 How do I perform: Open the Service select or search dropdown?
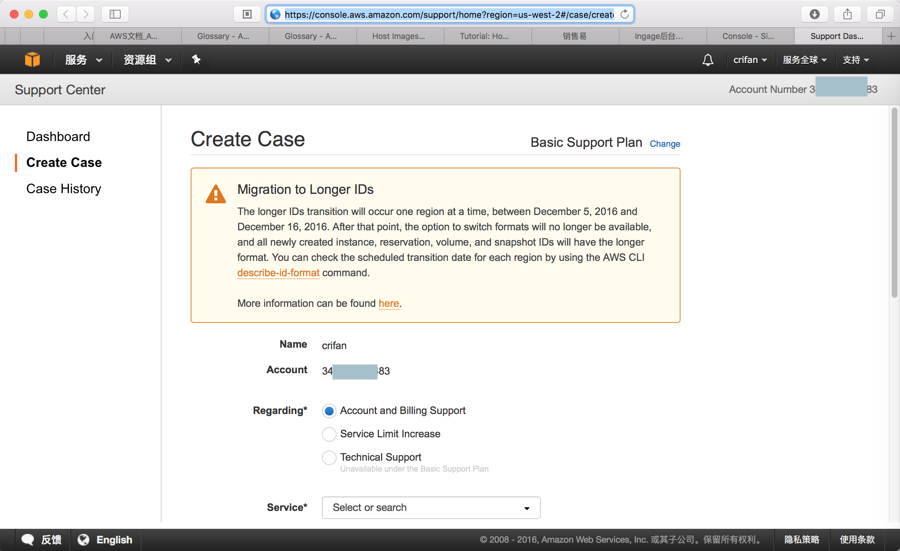tap(431, 507)
